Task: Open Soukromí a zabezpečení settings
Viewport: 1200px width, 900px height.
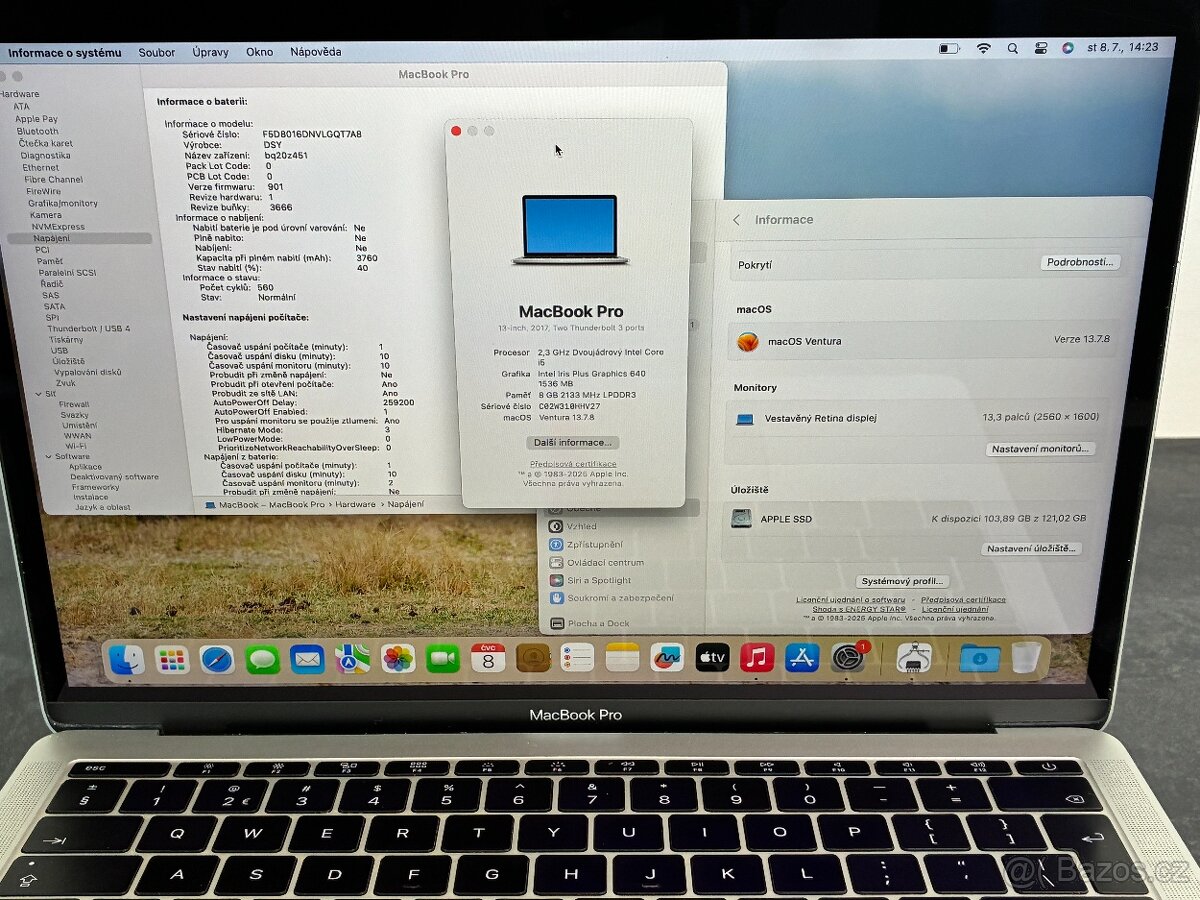Action: [x=620, y=598]
